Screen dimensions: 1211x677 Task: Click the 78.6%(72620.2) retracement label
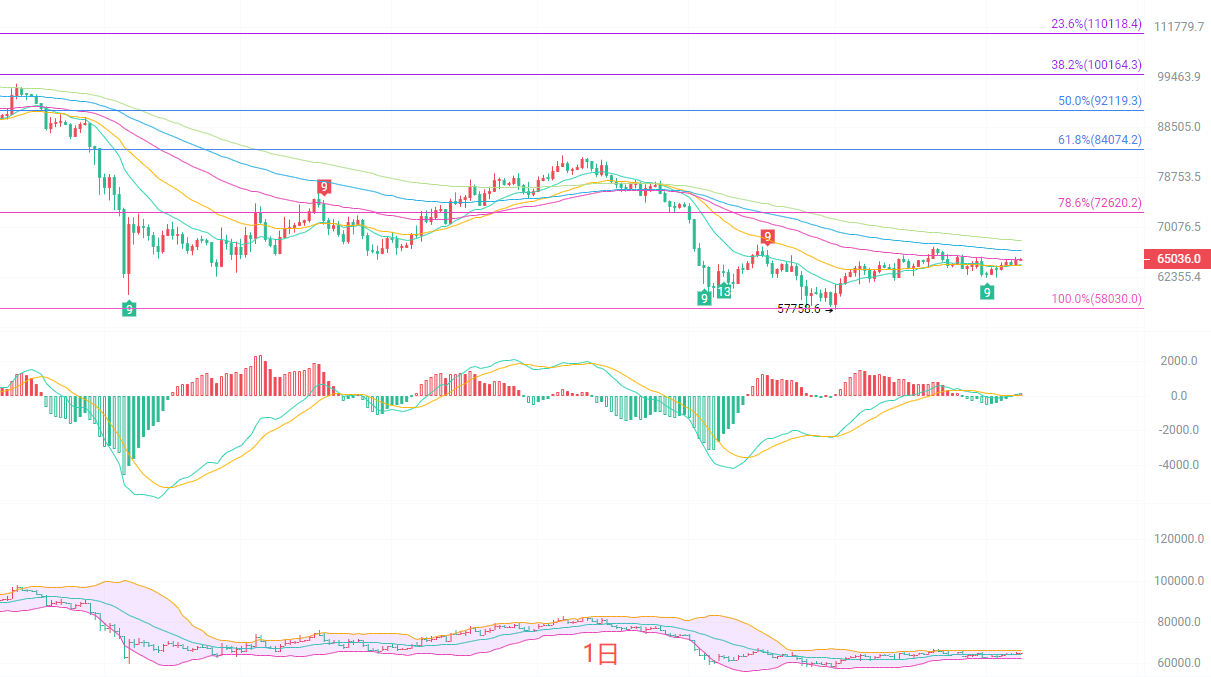[1100, 203]
